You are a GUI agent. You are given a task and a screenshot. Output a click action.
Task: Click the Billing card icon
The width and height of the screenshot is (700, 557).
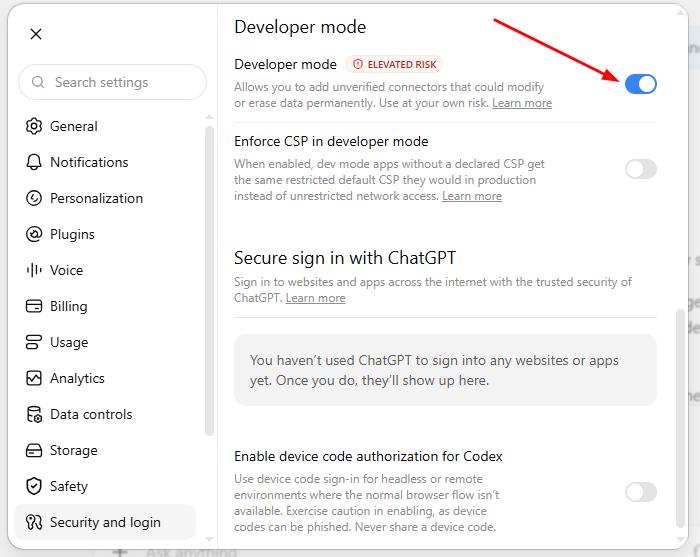(34, 306)
